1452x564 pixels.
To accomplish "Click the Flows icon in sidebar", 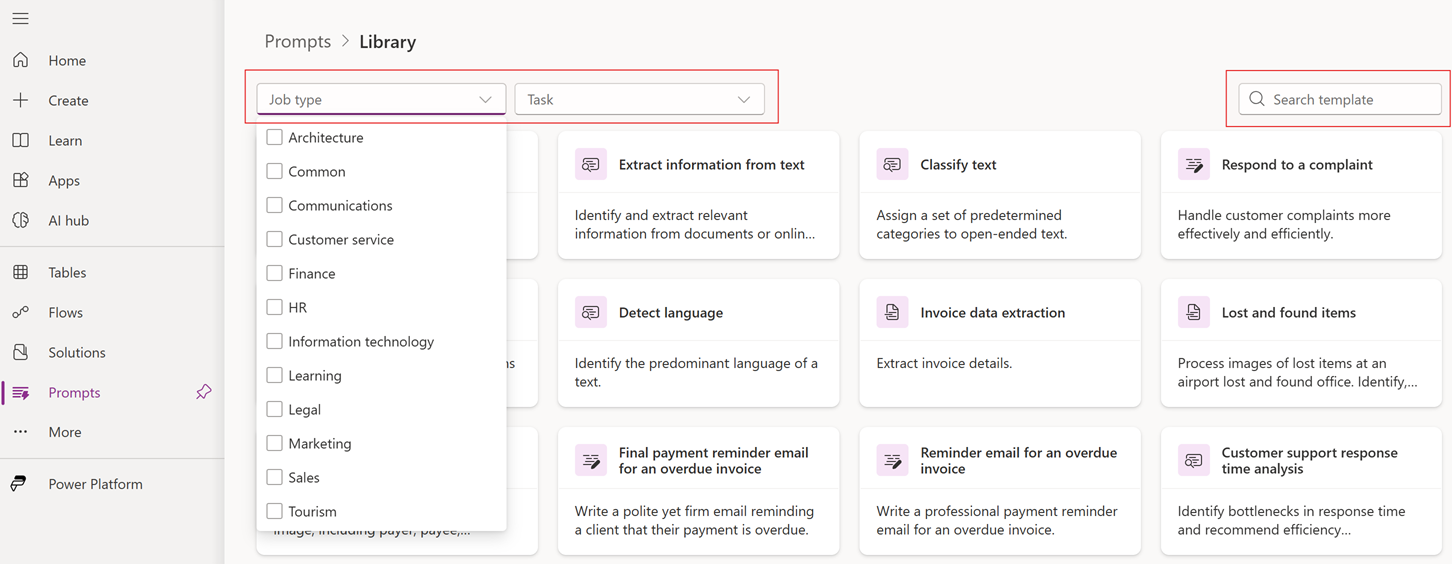I will 21,312.
